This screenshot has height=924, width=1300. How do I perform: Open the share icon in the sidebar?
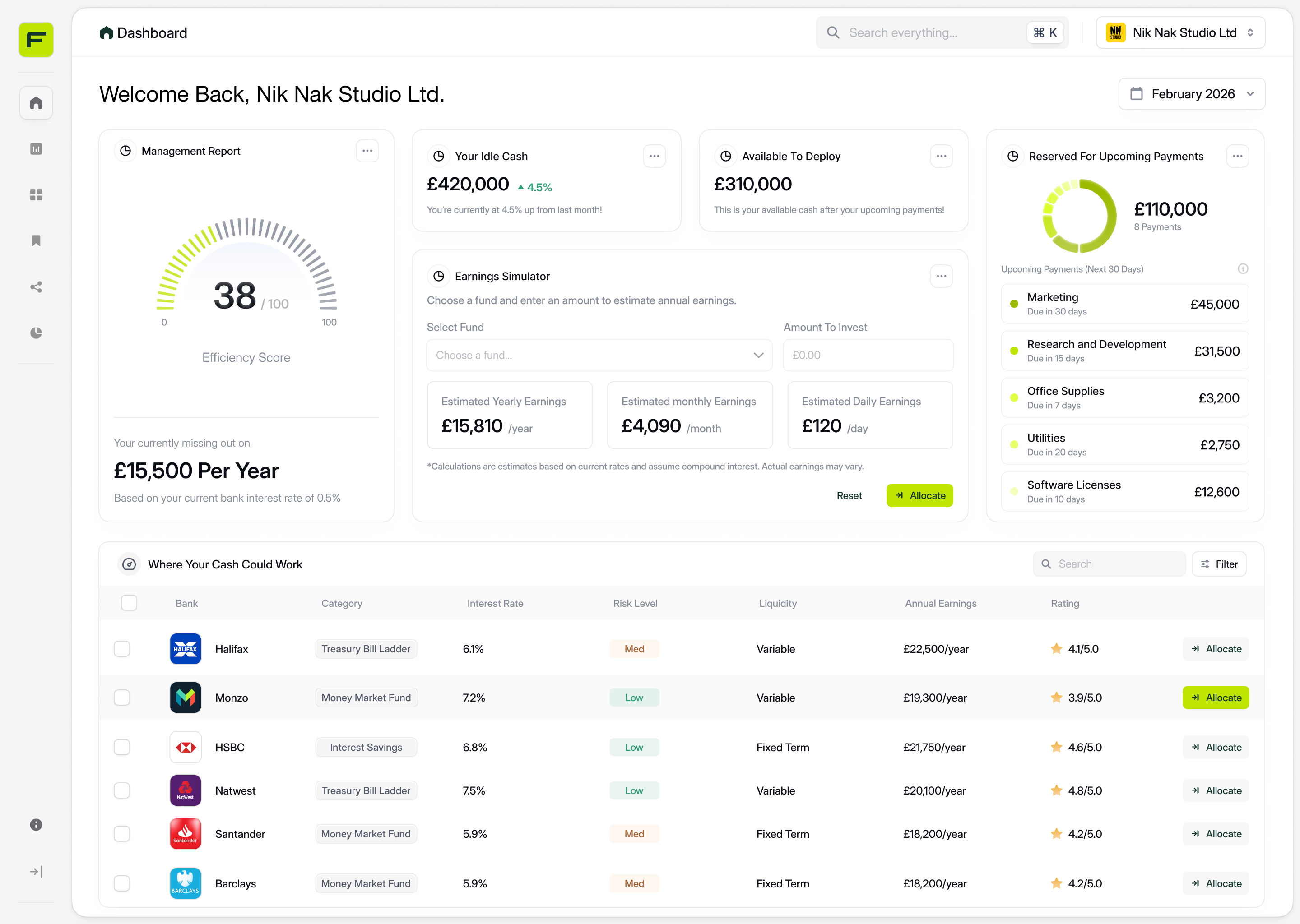pos(36,287)
